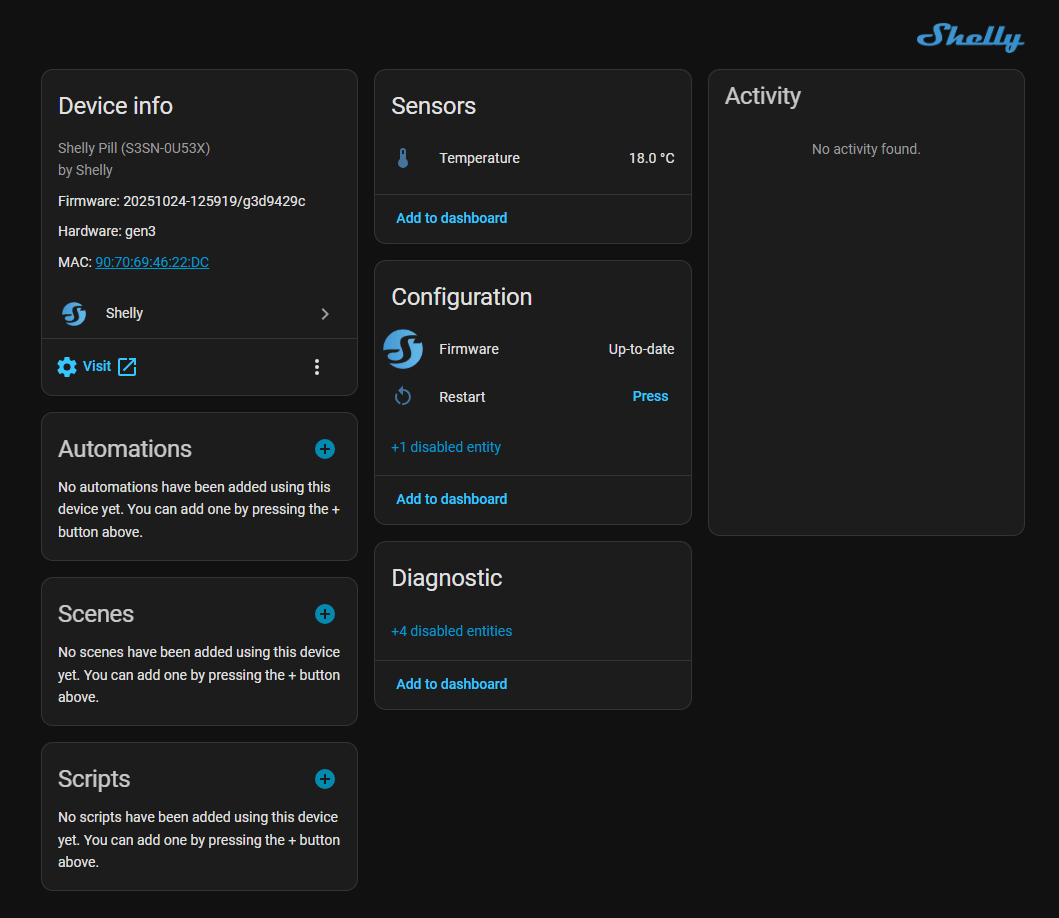This screenshot has width=1059, height=918.
Task: Expand the Shelly integration chevron
Action: (325, 314)
